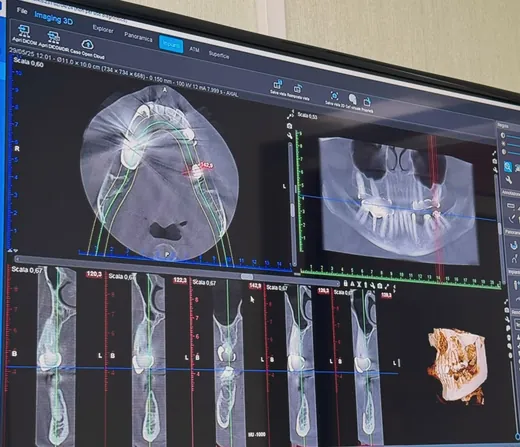Click the Scala 0,53 label of panoramic view
The width and height of the screenshot is (520, 447).
pos(307,116)
